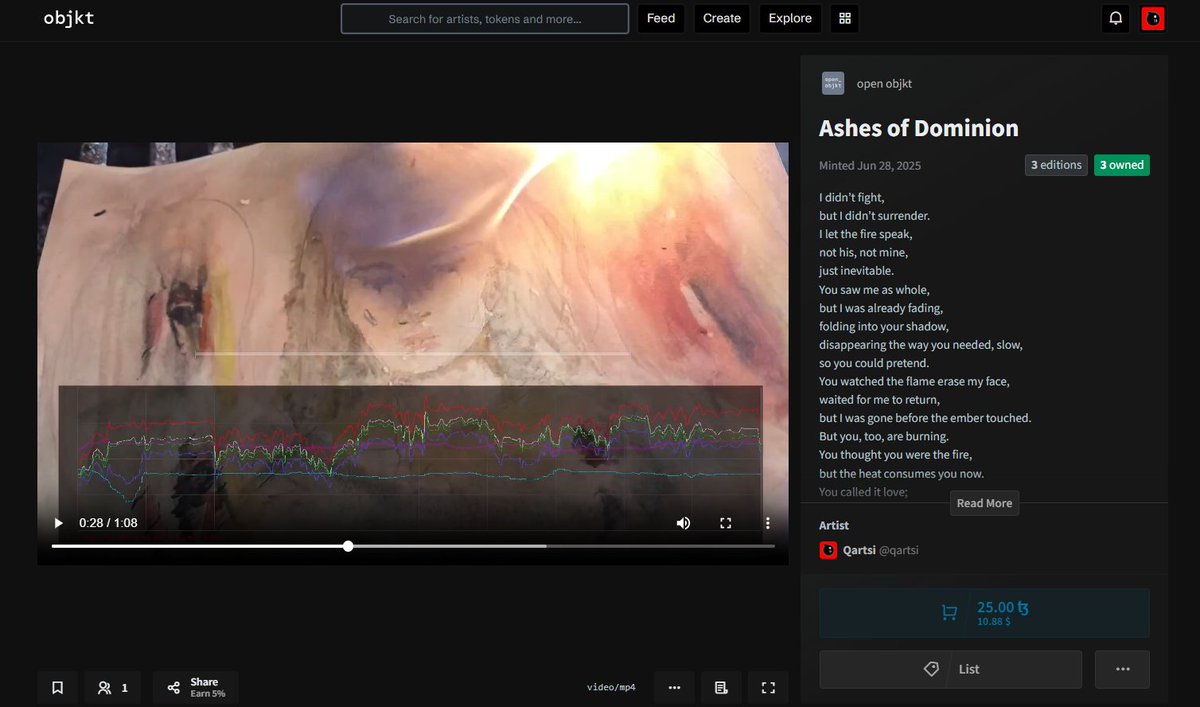Open the Create menu
The height and width of the screenshot is (707, 1200).
point(722,18)
